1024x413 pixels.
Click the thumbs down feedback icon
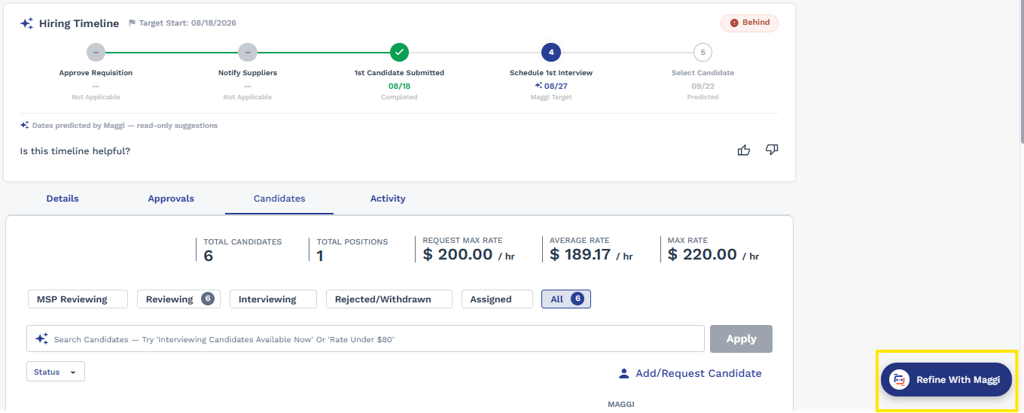tap(772, 150)
